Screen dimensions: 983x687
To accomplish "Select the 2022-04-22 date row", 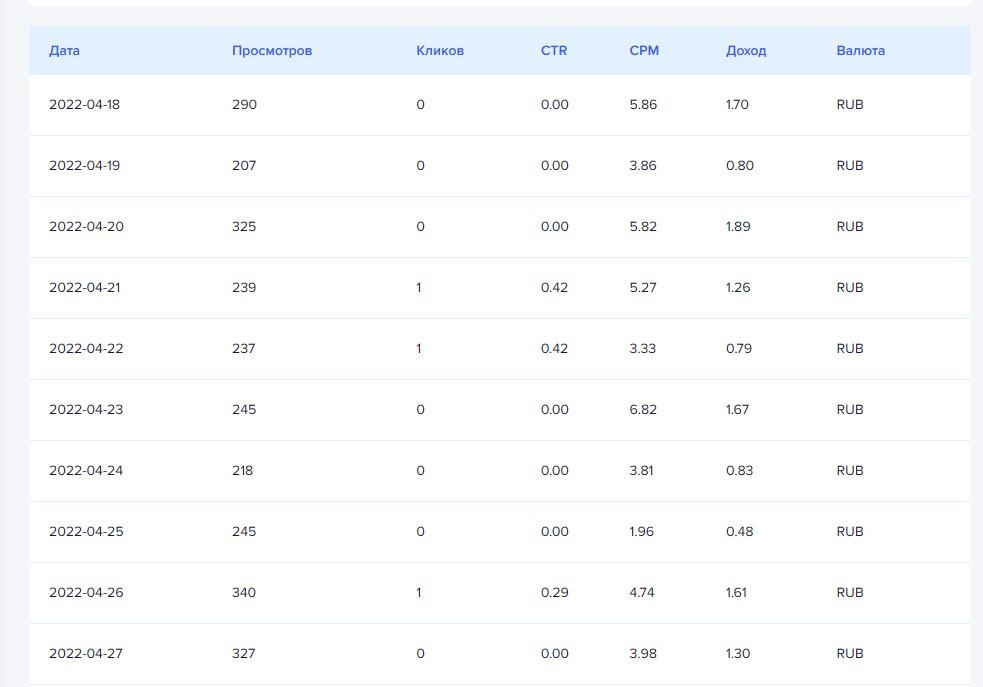I will tap(86, 348).
